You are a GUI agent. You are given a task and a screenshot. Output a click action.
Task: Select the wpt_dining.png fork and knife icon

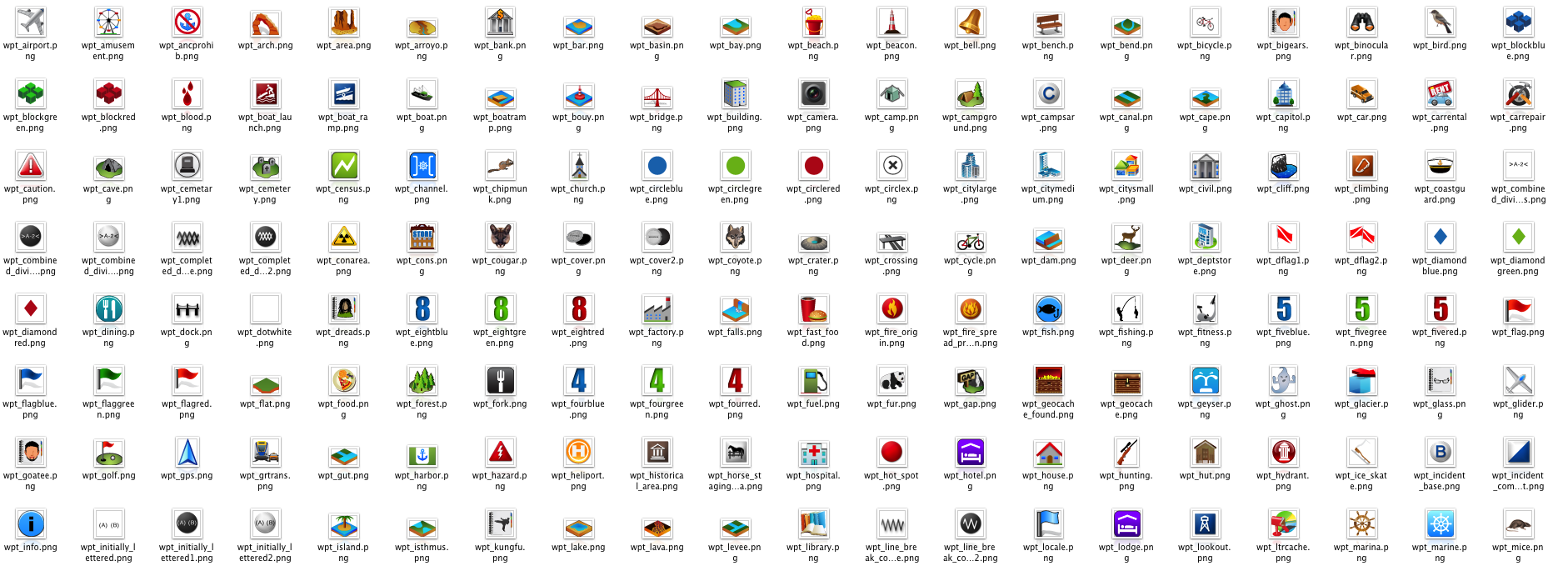point(108,308)
